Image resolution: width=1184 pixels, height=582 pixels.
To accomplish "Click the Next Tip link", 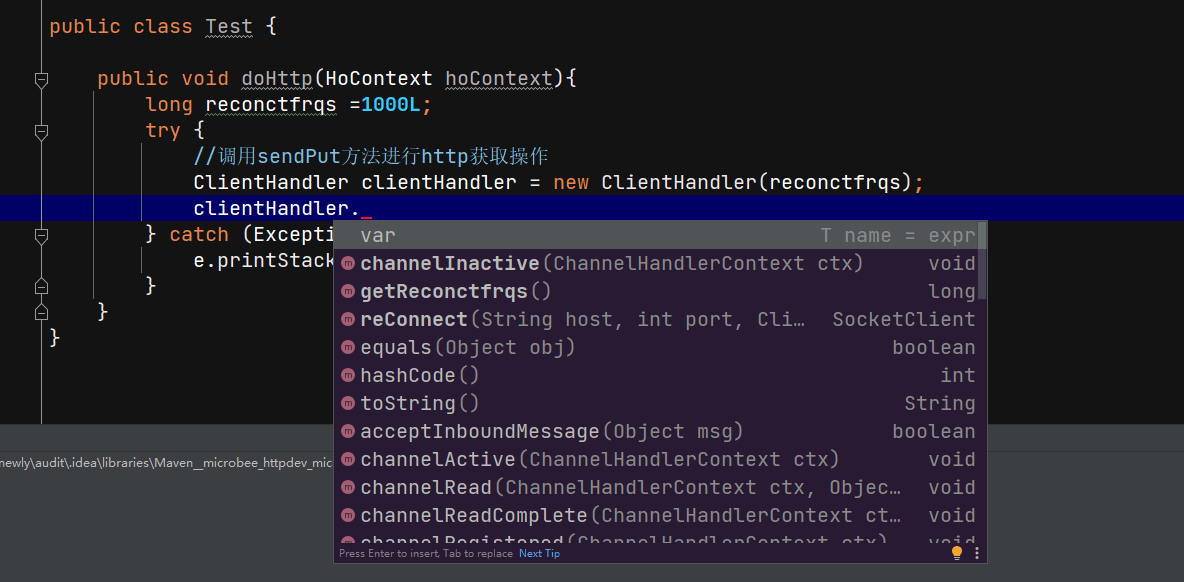I will point(539,554).
